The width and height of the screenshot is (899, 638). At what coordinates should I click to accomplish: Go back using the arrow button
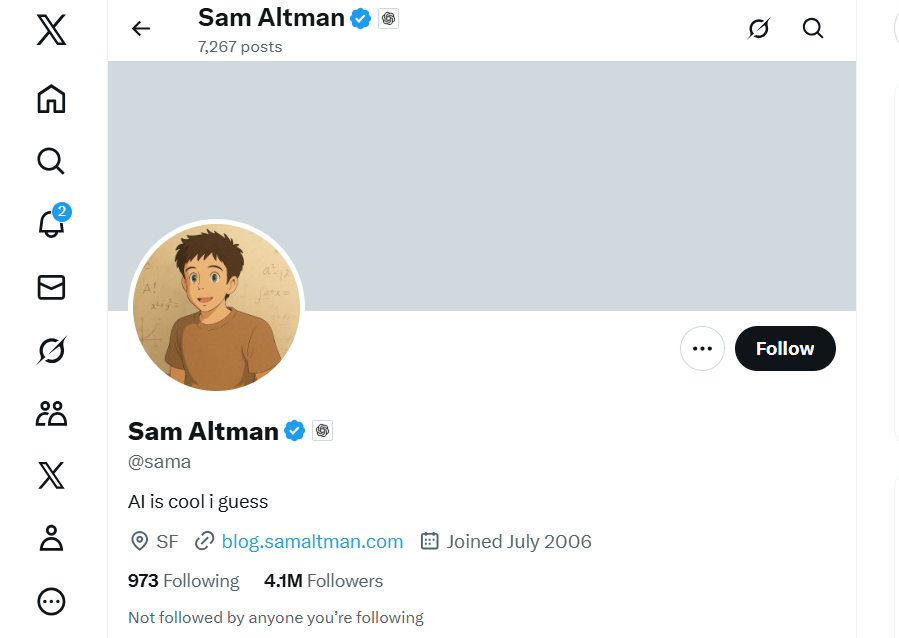[141, 28]
